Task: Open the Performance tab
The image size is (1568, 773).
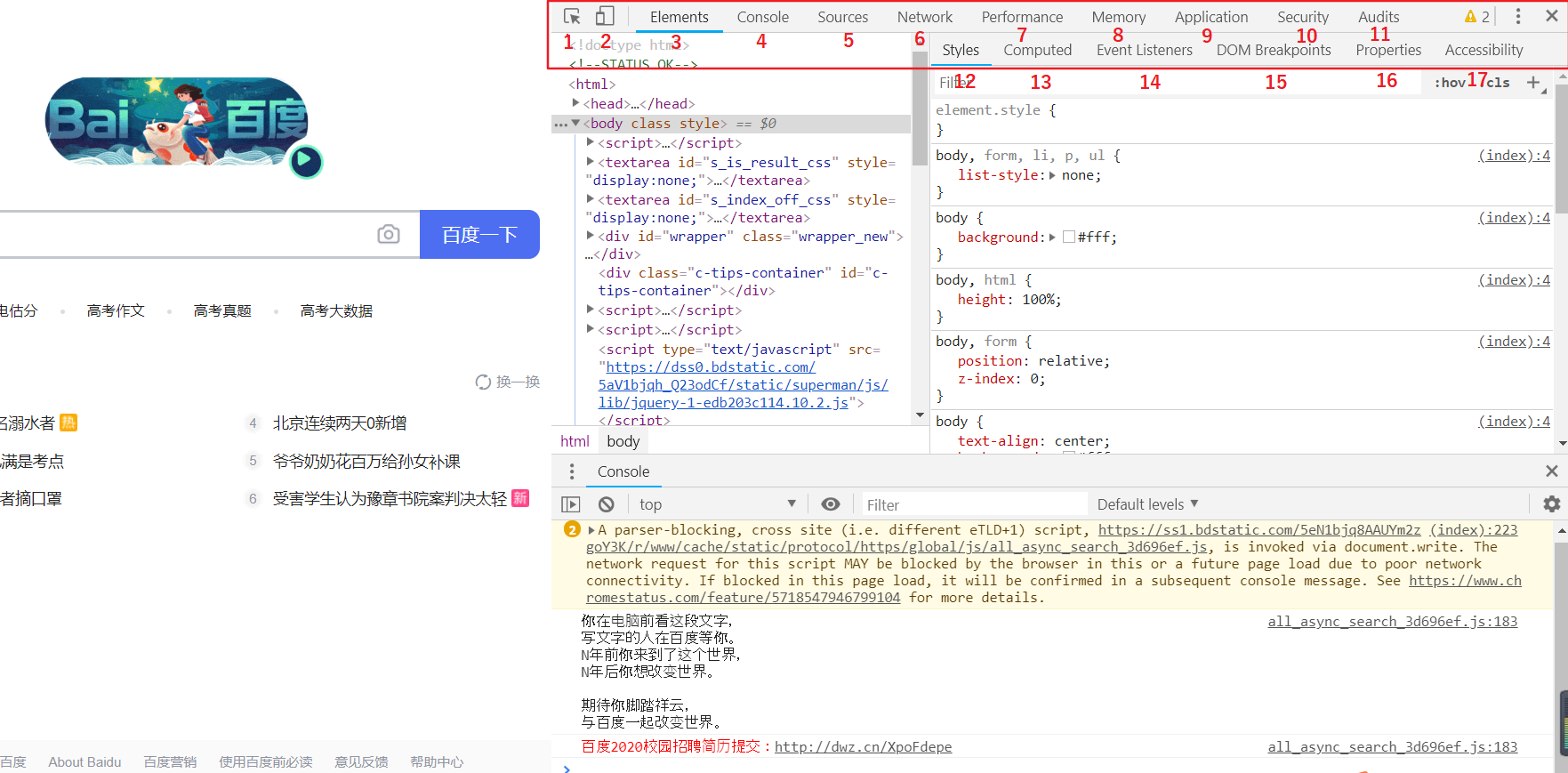Action: pyautogui.click(x=1022, y=17)
